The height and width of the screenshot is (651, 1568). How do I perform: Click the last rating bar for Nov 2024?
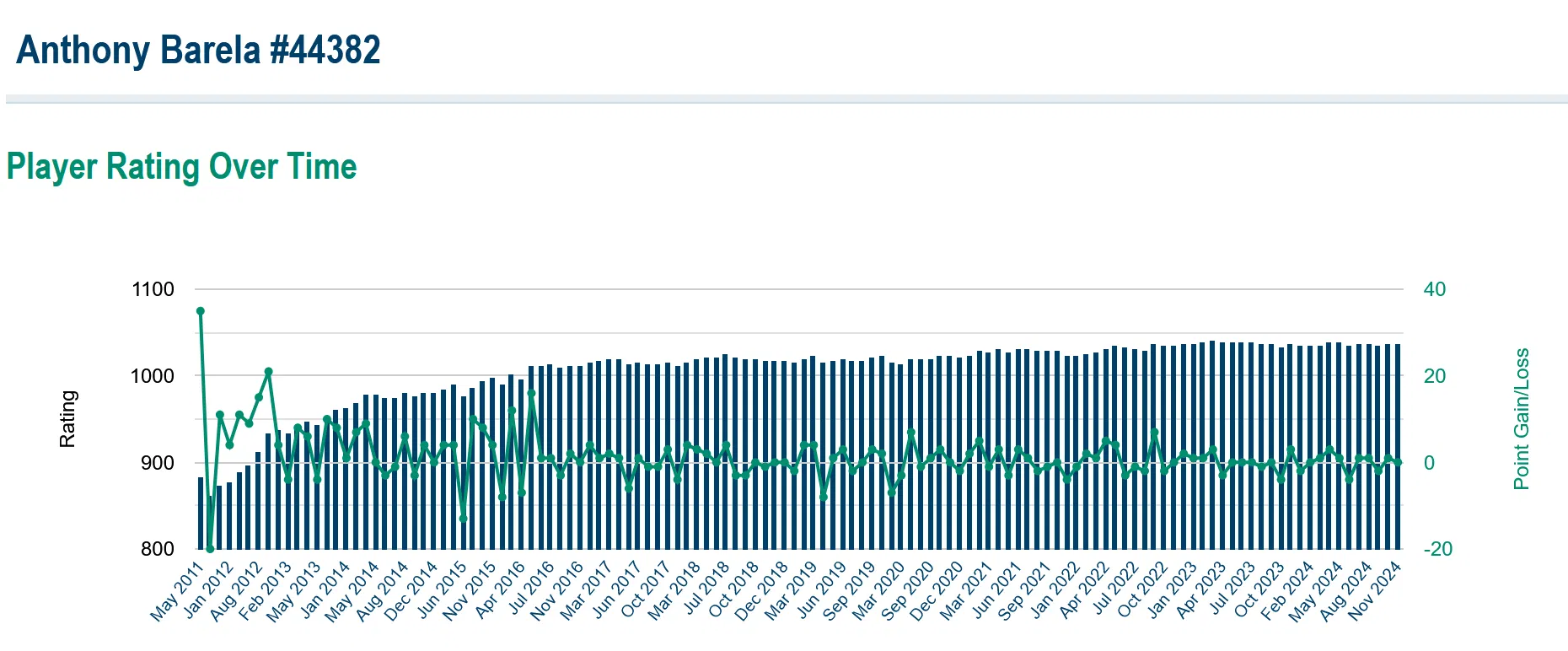coord(1398,447)
